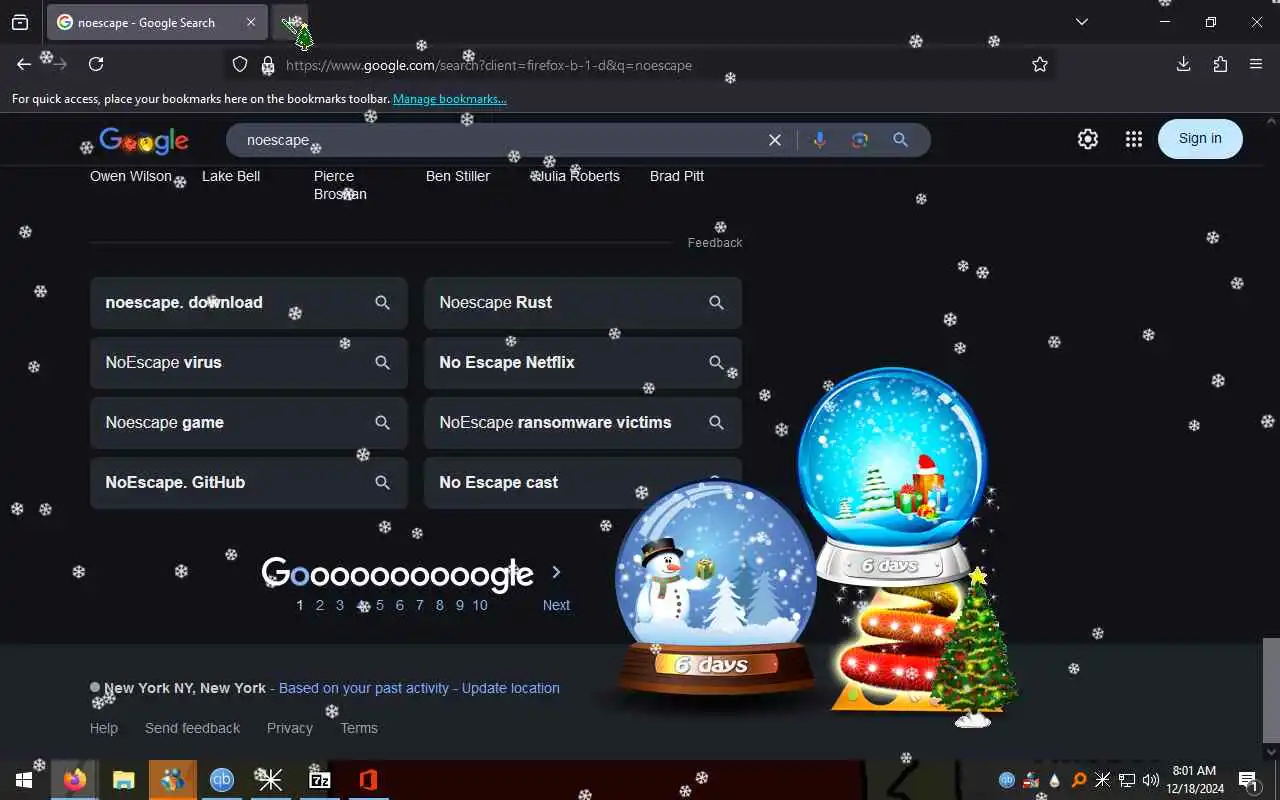Search related query Noescape Rust

coord(583,303)
